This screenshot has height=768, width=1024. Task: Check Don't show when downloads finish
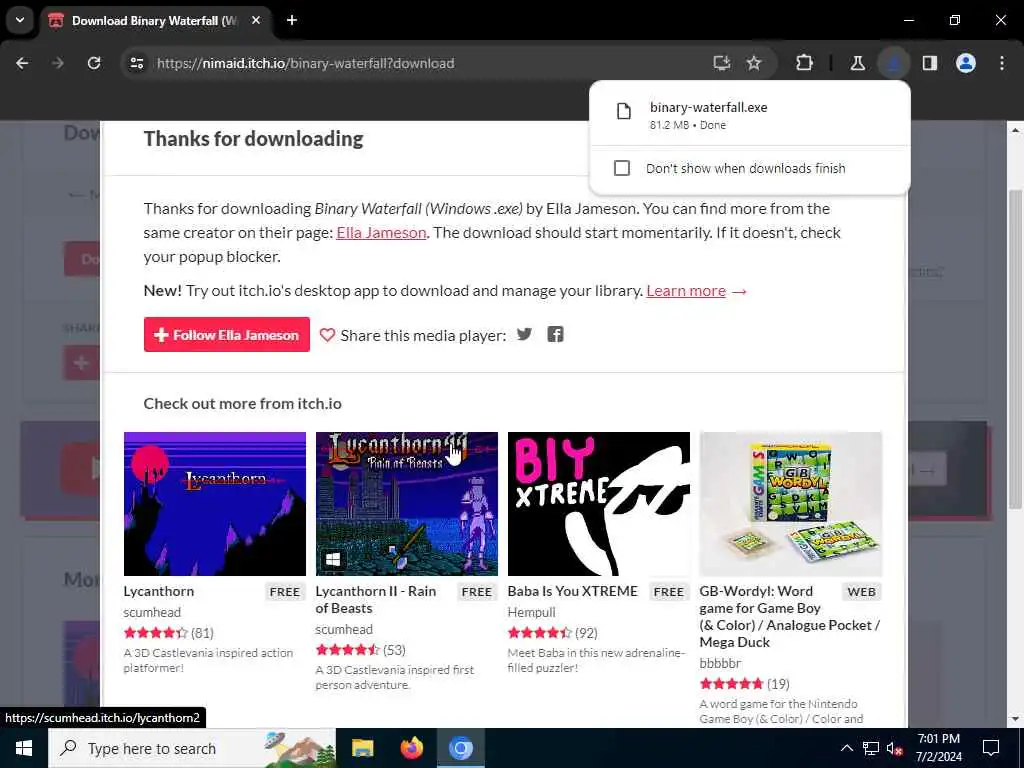point(622,168)
